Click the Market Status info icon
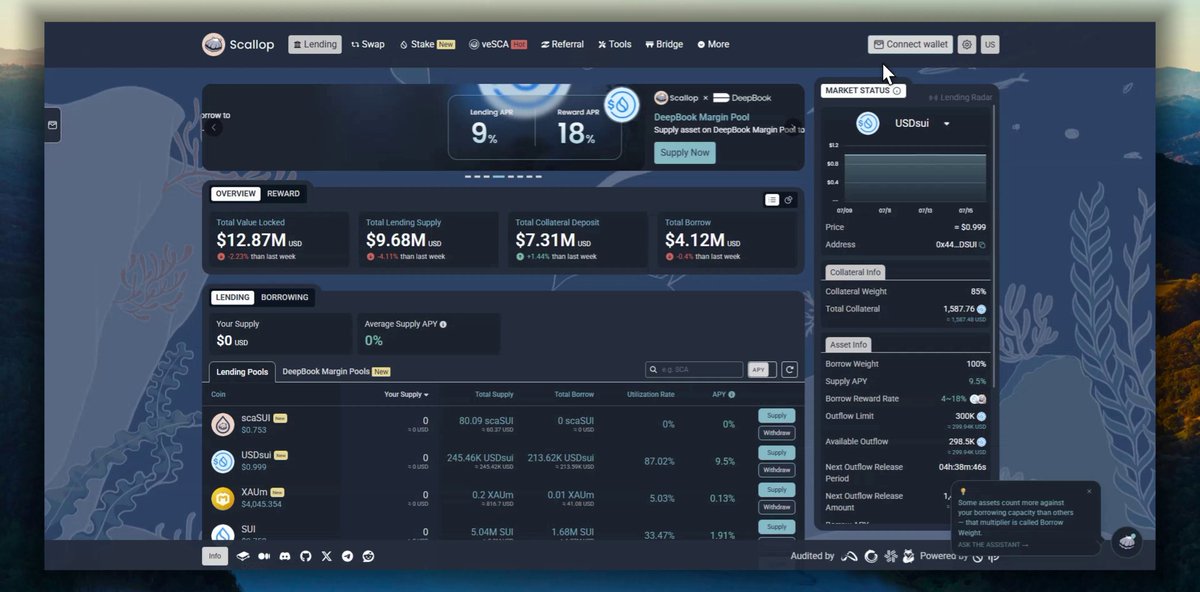The image size is (1200, 592). click(x=897, y=91)
